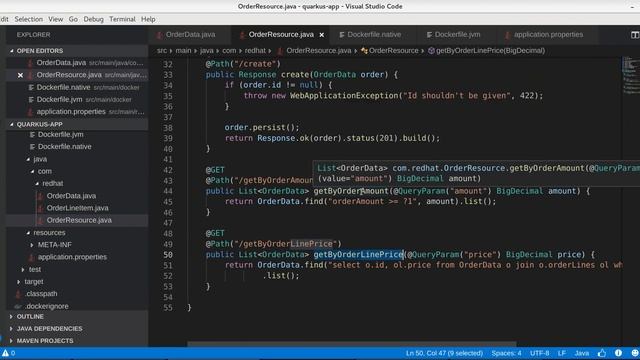This screenshot has width=640, height=360.
Task: Click the Ln 50, Col 47 position indicator
Action: click(x=444, y=353)
